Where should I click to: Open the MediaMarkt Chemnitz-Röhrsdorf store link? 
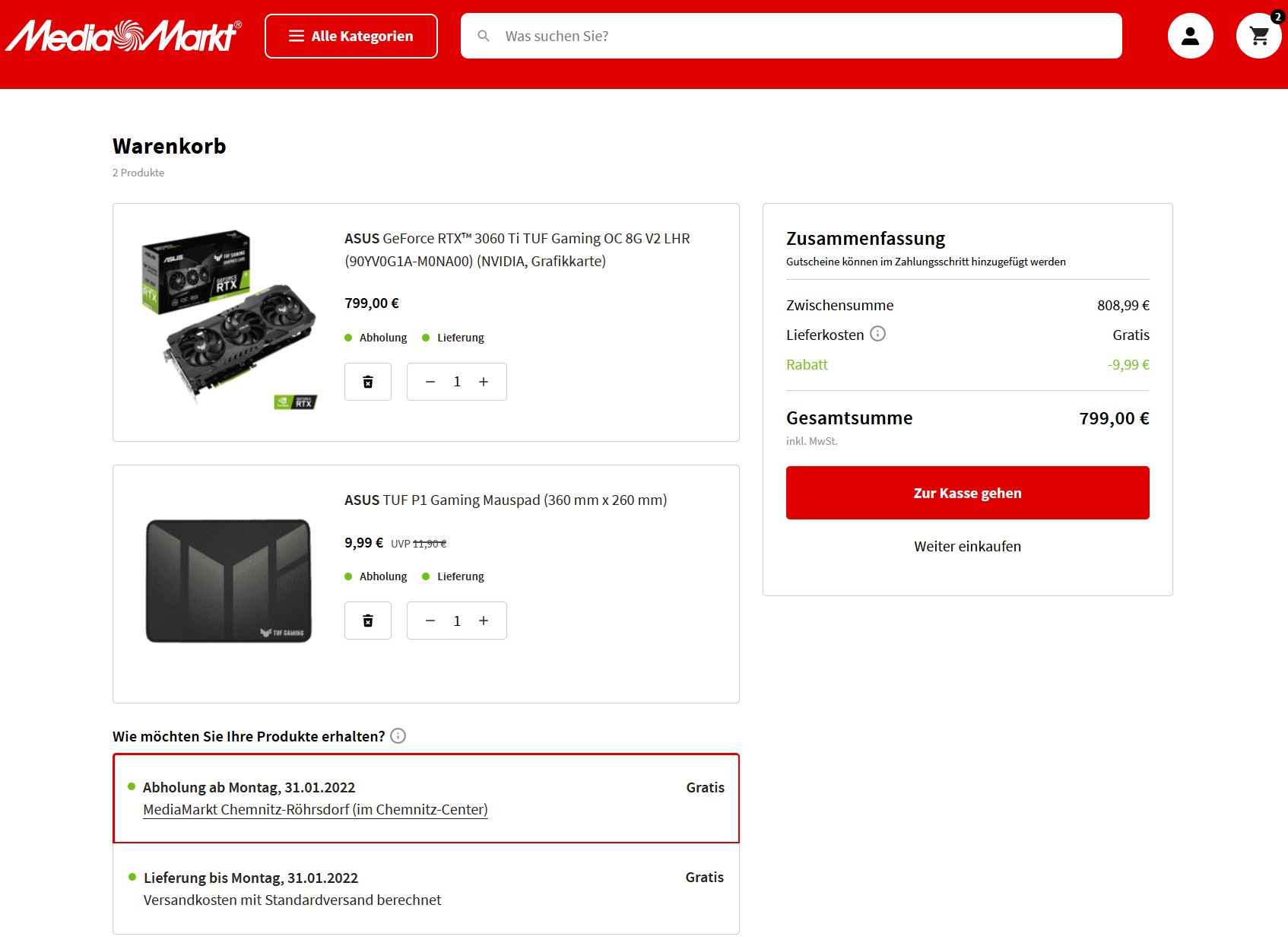click(316, 809)
